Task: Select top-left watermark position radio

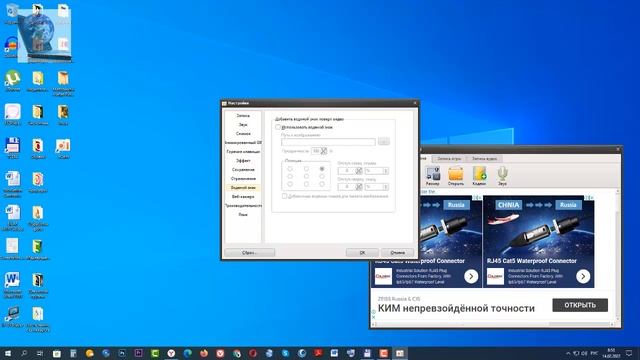Action: point(290,169)
